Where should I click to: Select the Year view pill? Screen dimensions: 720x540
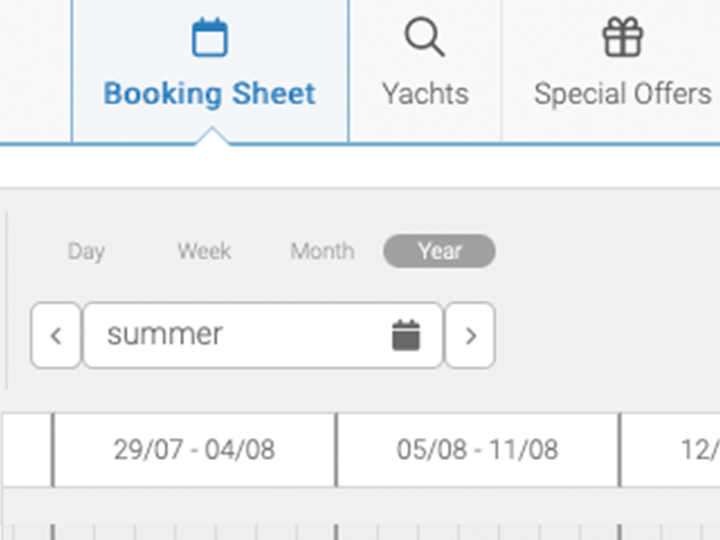[439, 251]
